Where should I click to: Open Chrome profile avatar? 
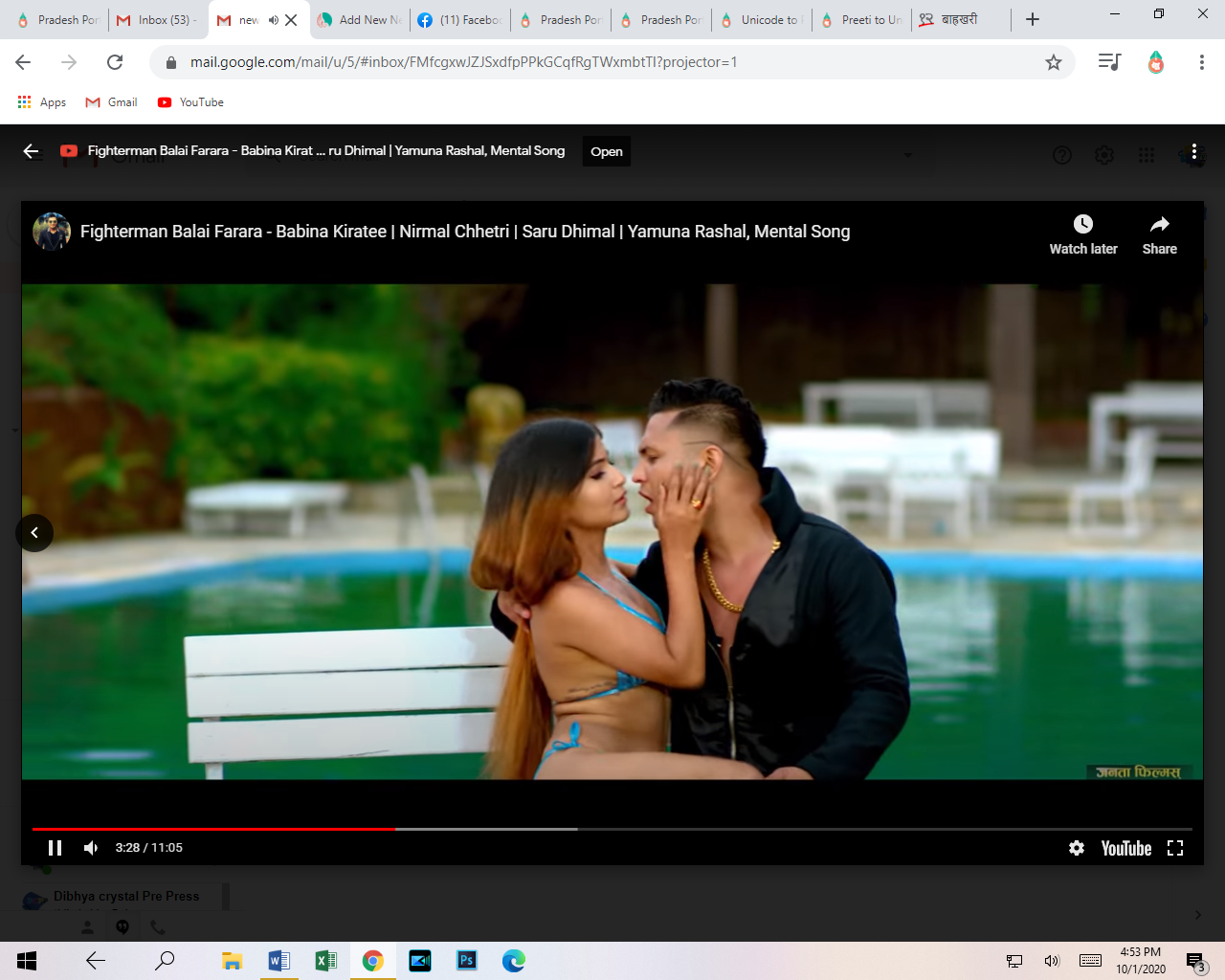[1156, 62]
